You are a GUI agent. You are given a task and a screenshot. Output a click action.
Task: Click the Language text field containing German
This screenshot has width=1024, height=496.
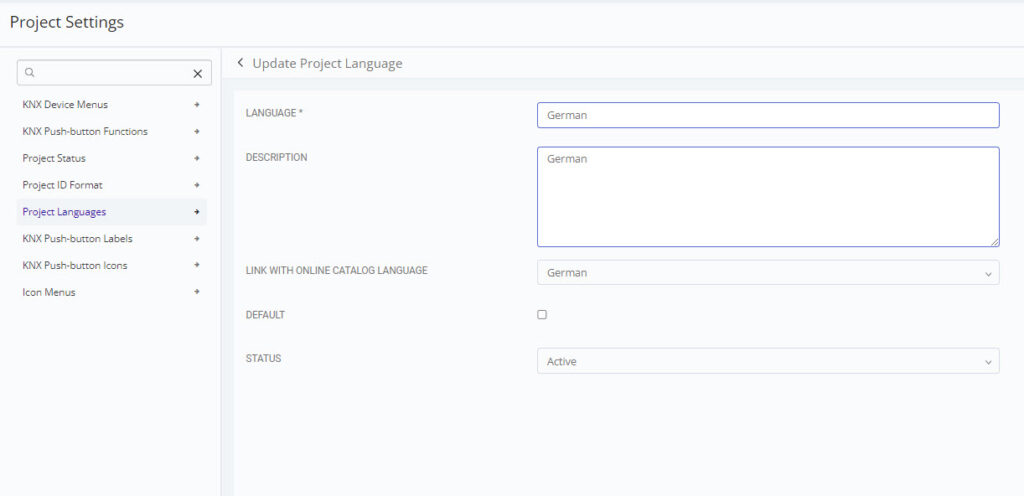[x=768, y=115]
